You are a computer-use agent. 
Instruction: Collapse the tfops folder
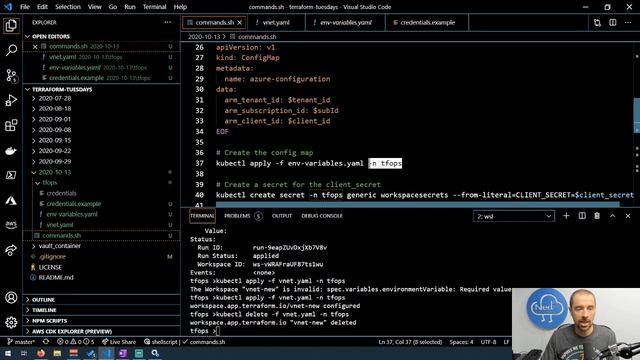coord(47,182)
